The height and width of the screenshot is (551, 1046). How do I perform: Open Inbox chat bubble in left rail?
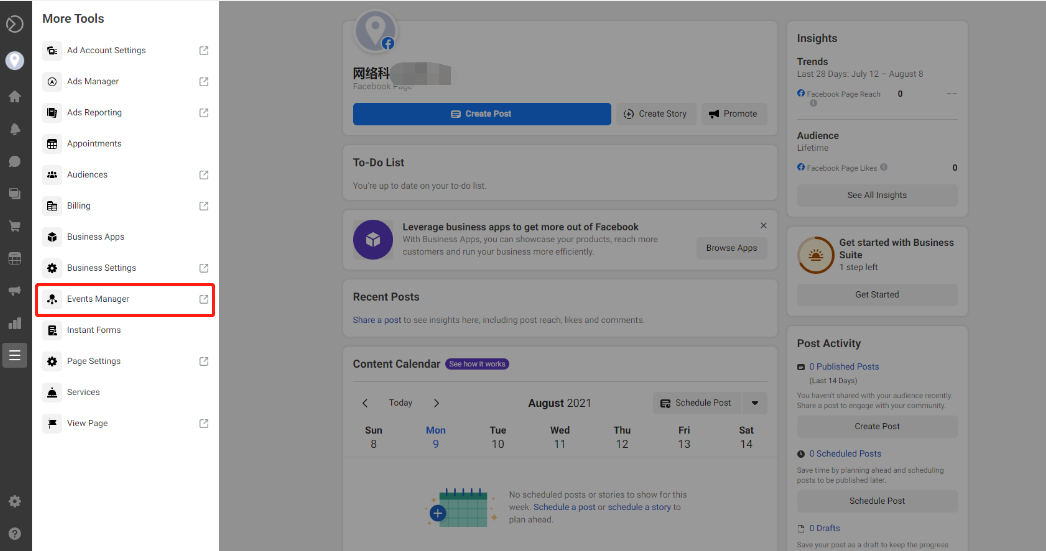[15, 161]
